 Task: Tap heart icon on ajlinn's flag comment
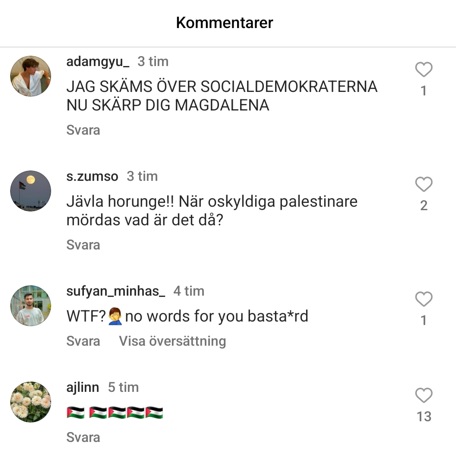pos(424,395)
